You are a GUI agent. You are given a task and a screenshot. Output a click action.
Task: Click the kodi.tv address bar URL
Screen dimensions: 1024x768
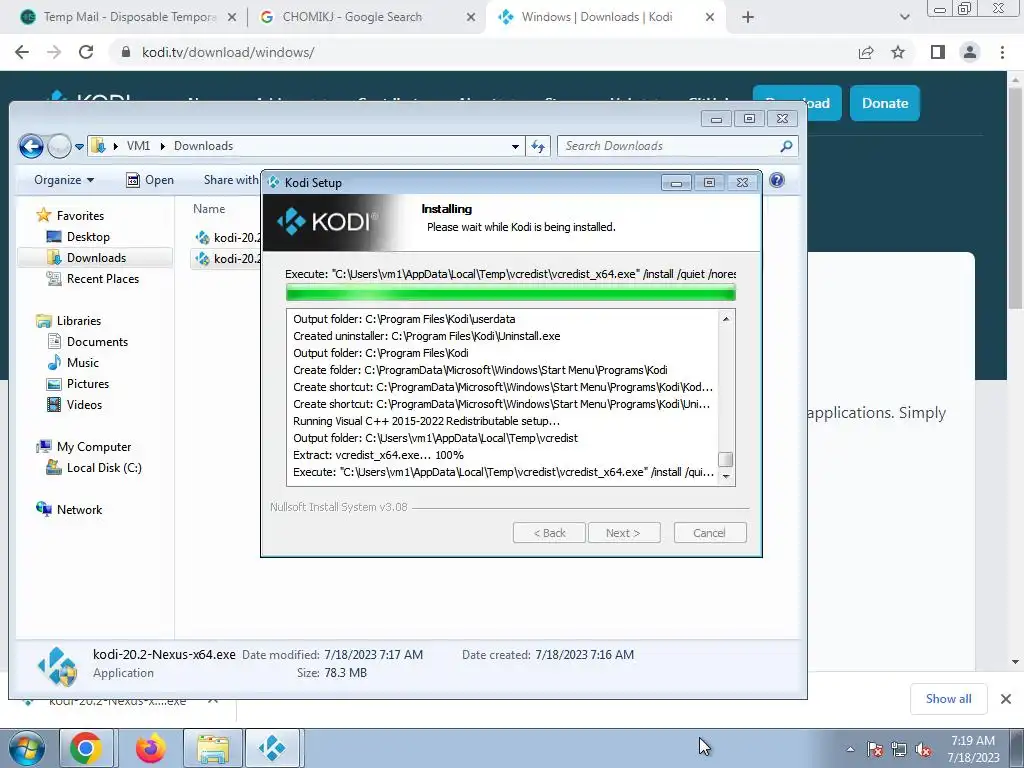pos(228,52)
